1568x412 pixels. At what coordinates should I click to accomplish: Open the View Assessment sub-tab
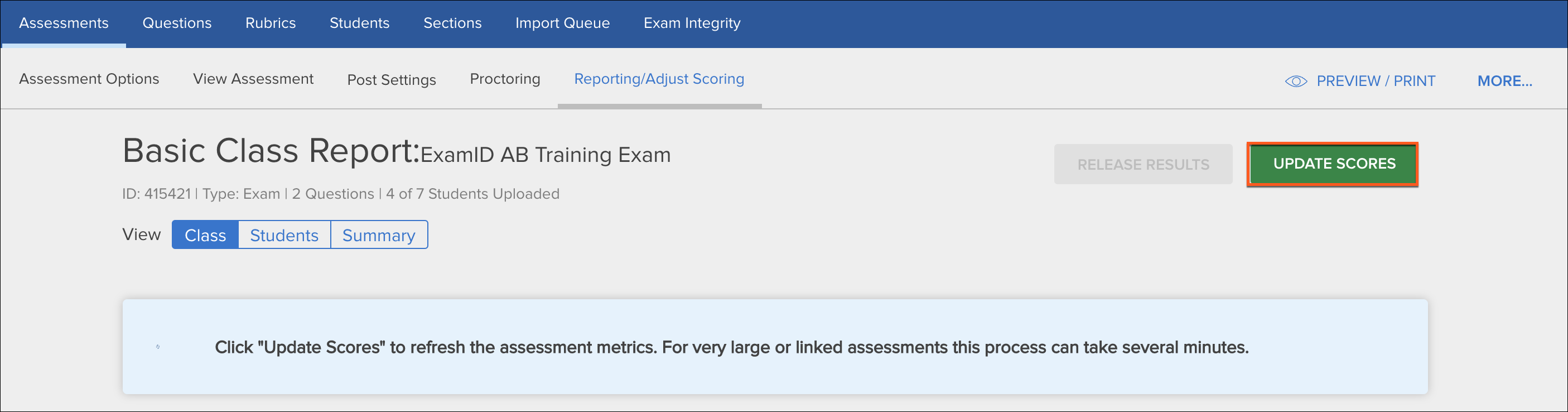(x=253, y=79)
